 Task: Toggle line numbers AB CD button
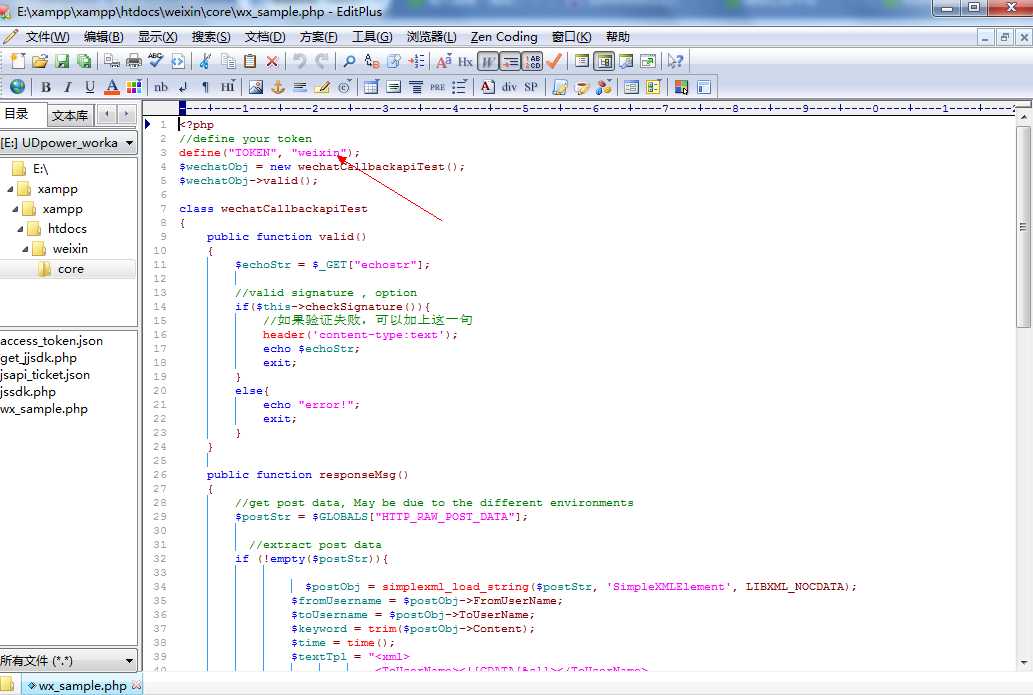pyautogui.click(x=532, y=61)
